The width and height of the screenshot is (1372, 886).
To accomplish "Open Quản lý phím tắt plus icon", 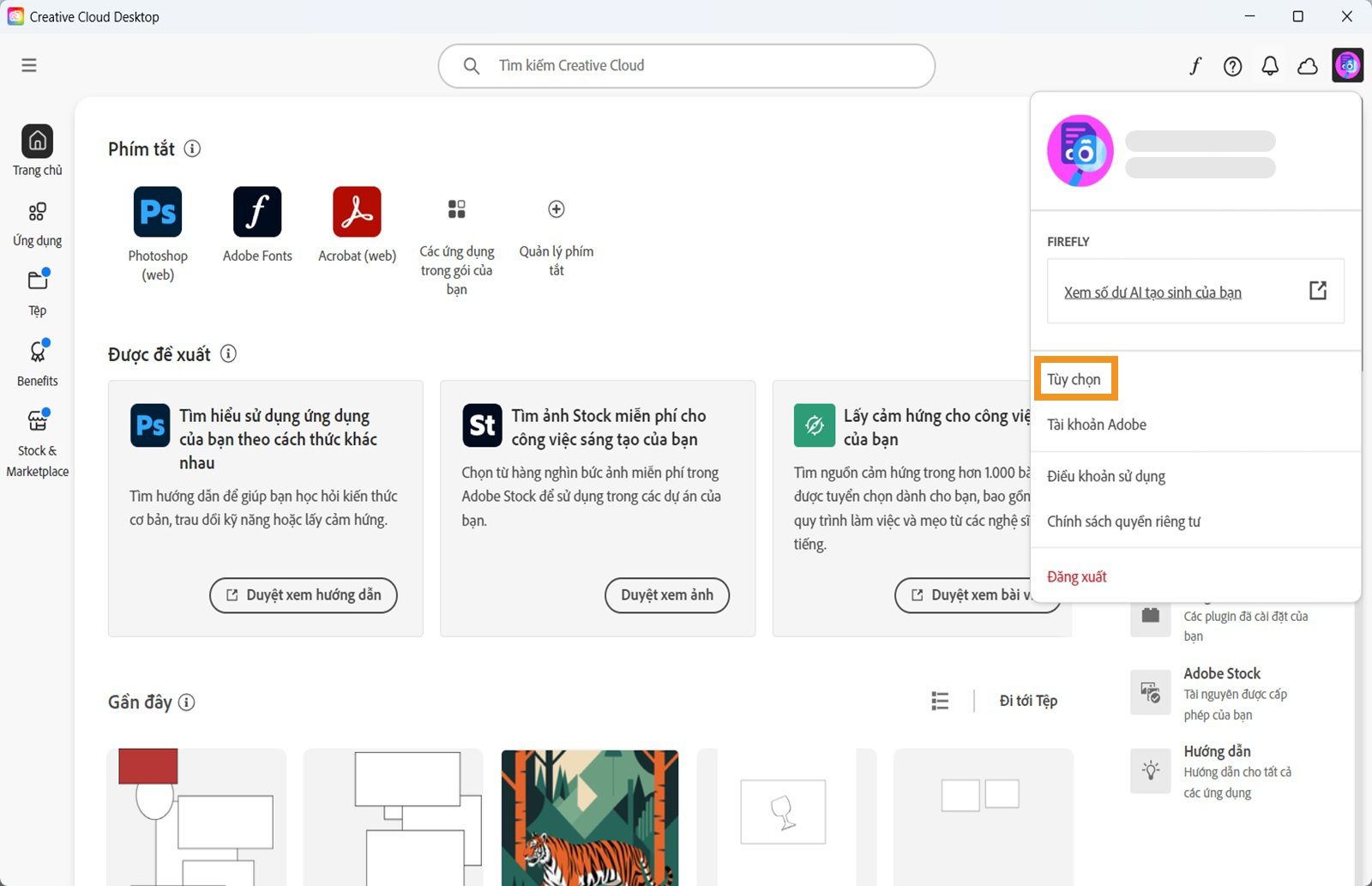I will [x=556, y=209].
